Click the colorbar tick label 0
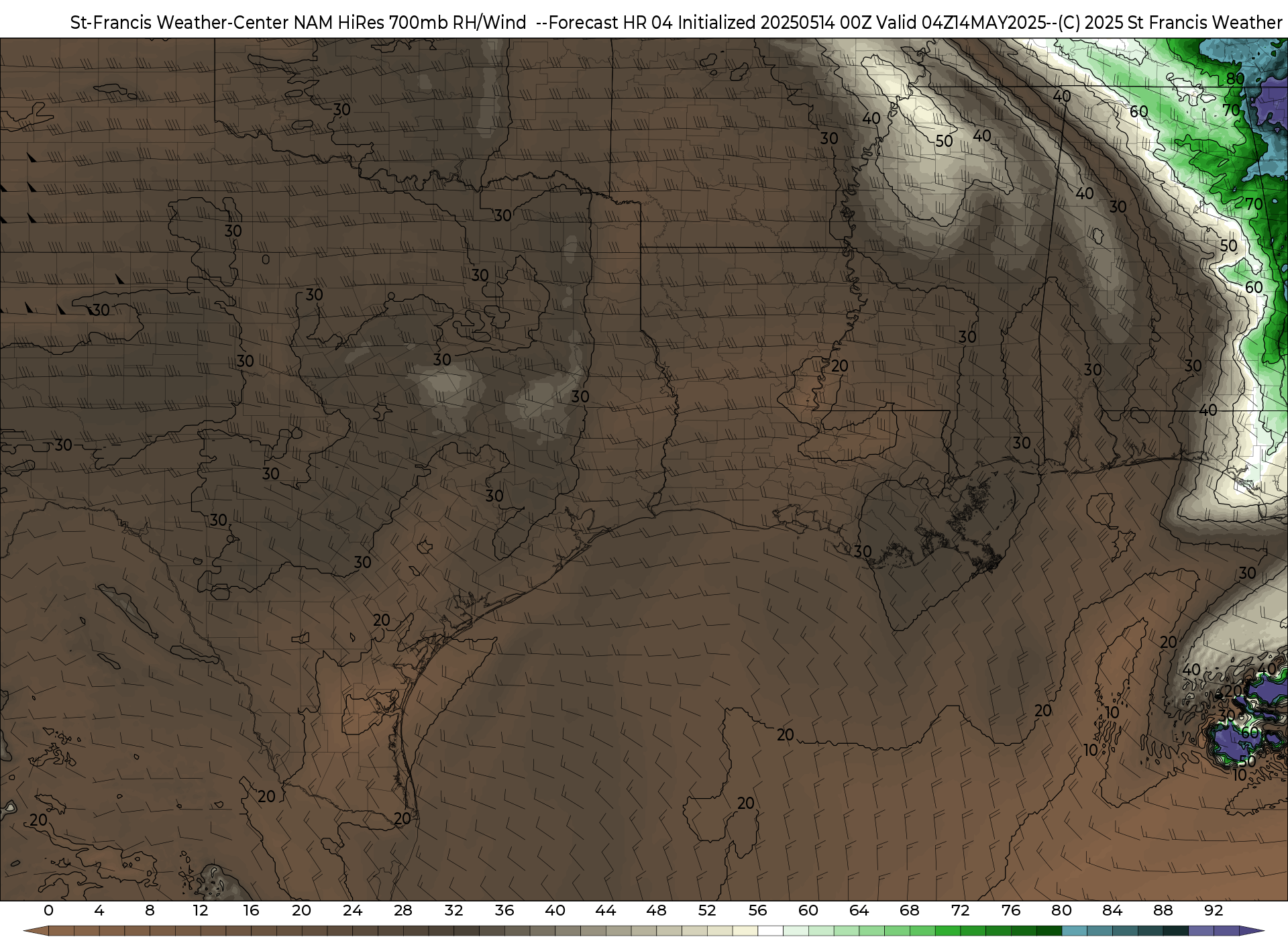1288x939 pixels. tap(48, 910)
